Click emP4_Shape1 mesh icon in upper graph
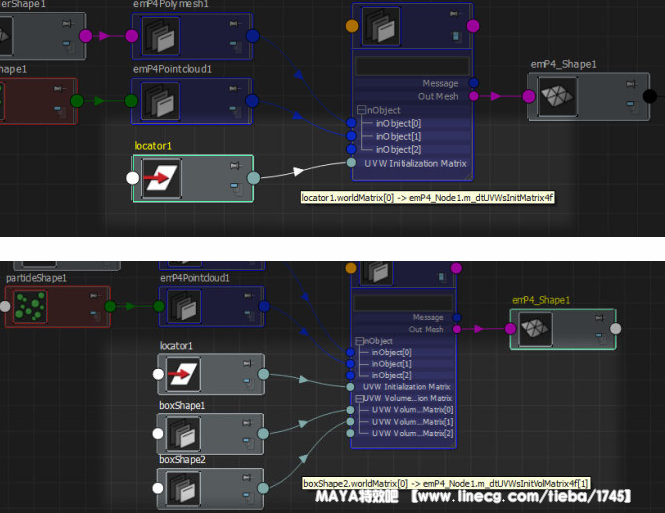Screen dimensions: 665x513 (x=554, y=97)
